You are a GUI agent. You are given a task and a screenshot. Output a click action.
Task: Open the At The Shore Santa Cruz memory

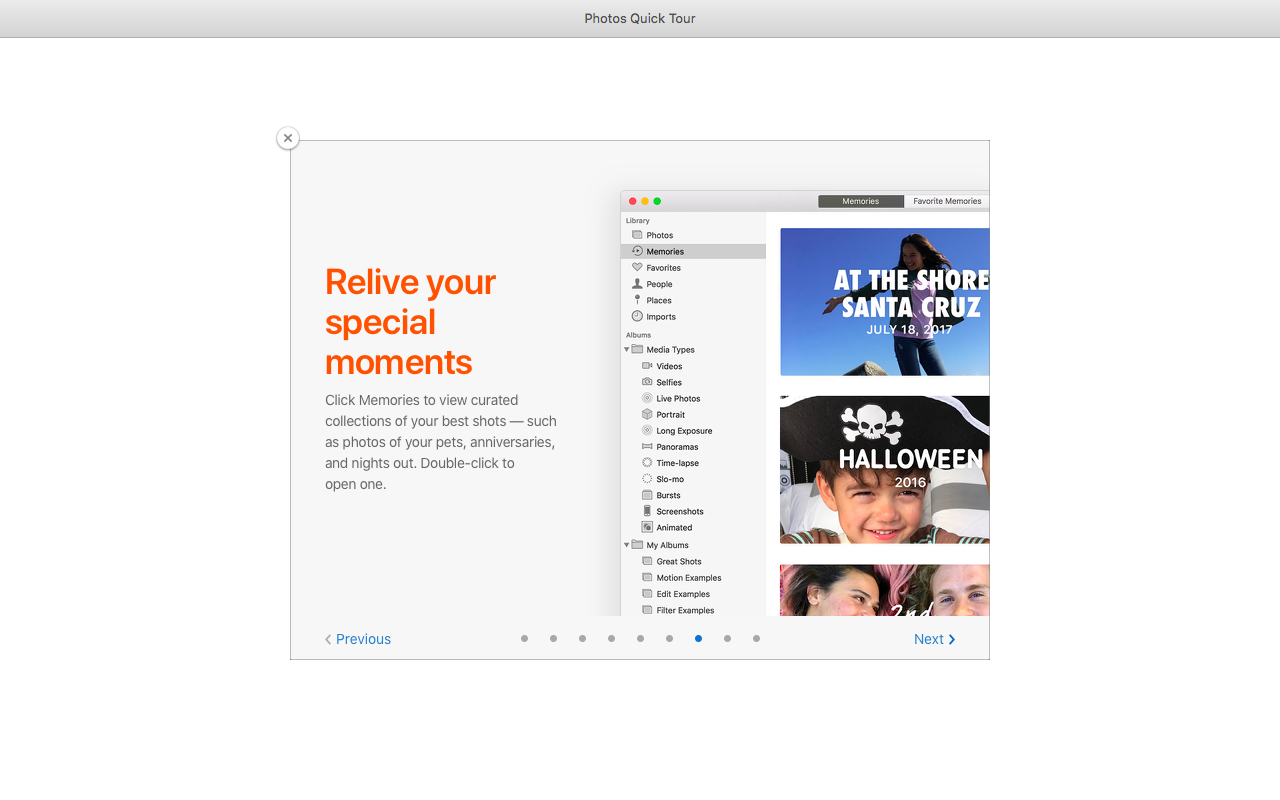coord(884,302)
